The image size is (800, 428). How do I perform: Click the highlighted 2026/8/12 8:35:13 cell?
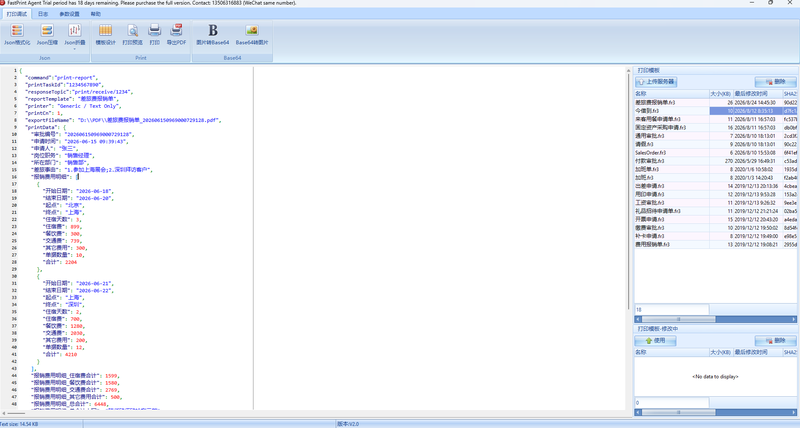758,111
